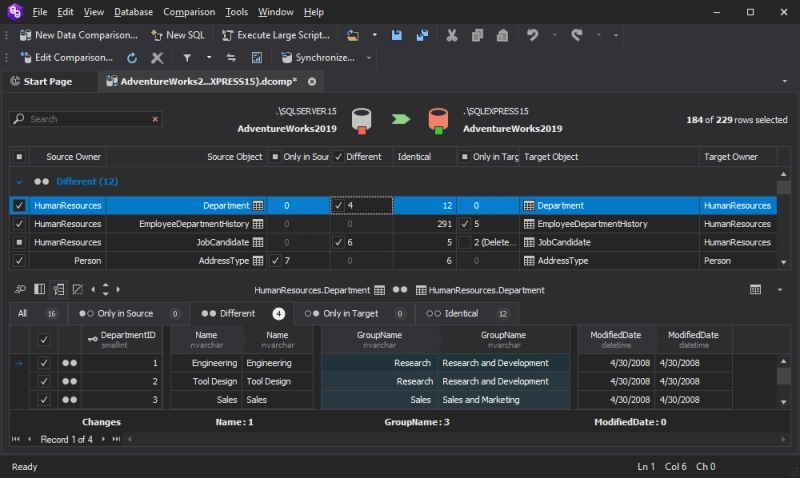Toggle the Different column header checkbox

click(x=338, y=157)
